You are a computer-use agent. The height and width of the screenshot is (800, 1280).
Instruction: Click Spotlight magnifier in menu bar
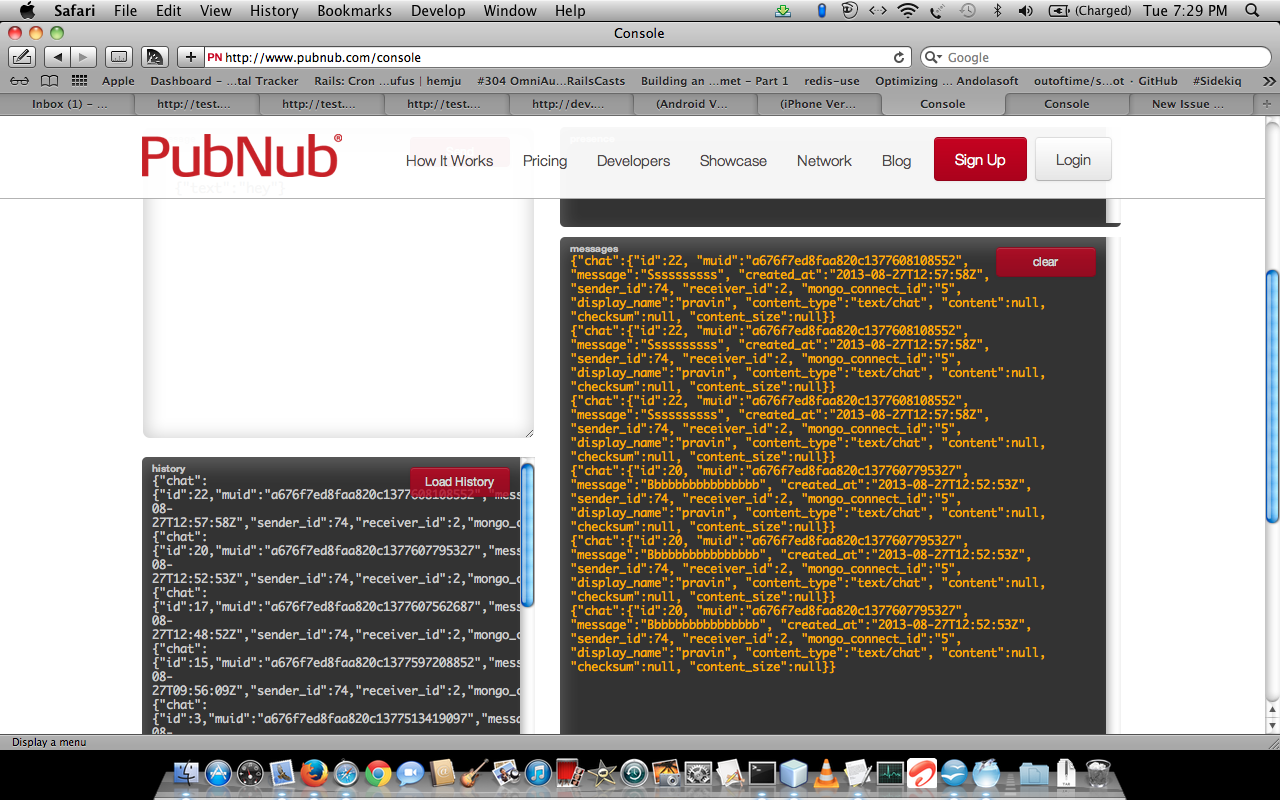point(1253,11)
